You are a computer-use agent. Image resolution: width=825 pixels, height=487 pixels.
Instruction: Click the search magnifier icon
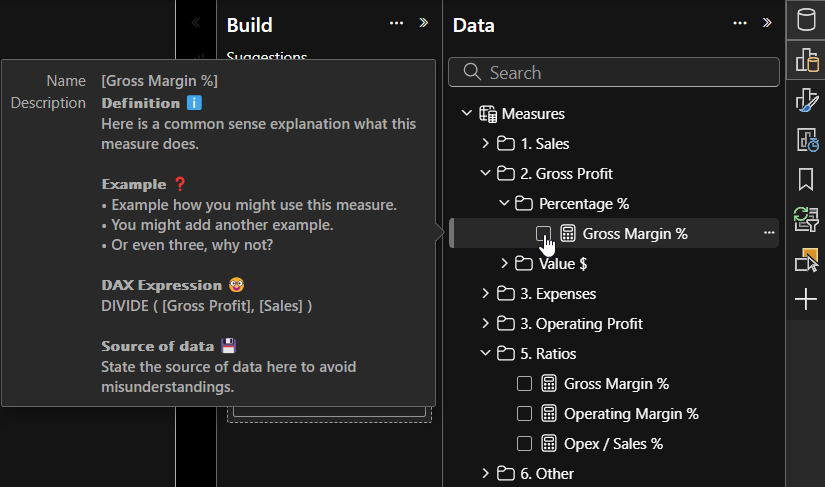(472, 72)
